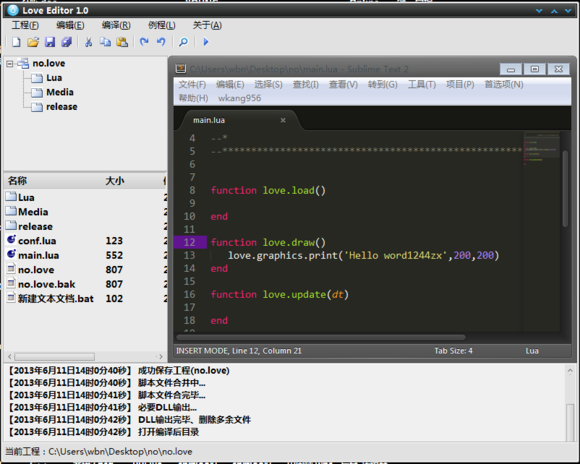The height and width of the screenshot is (464, 580).
Task: Sort file list by 大小 column
Action: pyautogui.click(x=115, y=181)
